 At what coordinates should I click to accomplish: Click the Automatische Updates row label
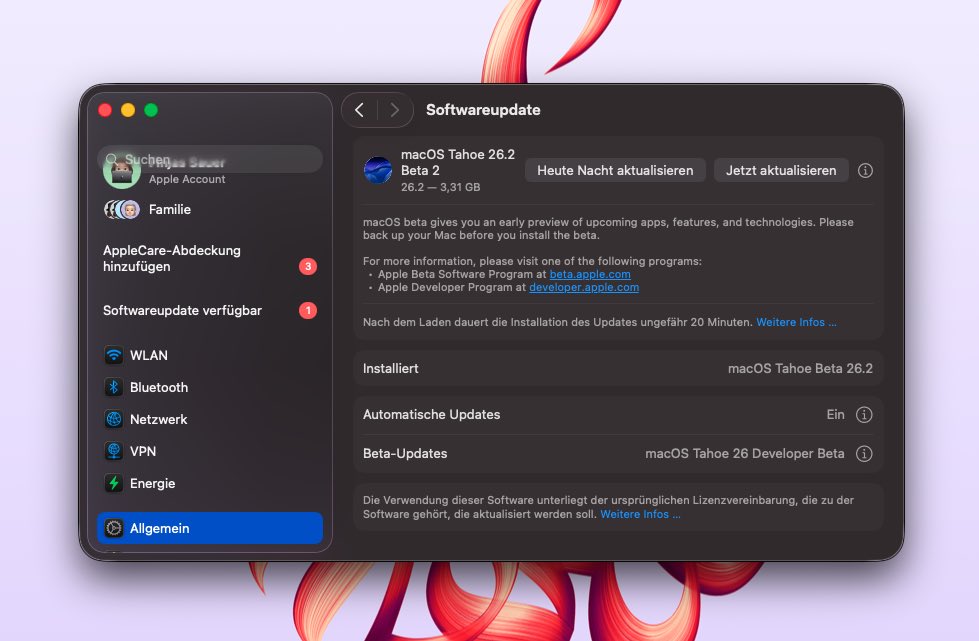[431, 414]
